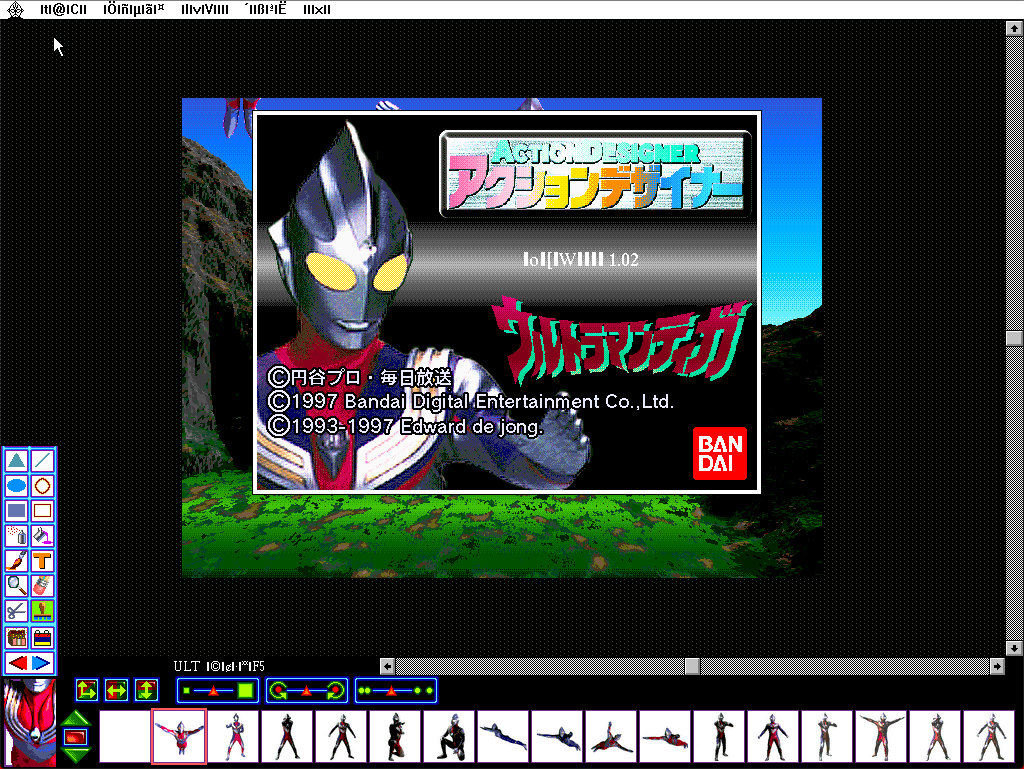Click the bent double-arrow transform icon

(87, 690)
